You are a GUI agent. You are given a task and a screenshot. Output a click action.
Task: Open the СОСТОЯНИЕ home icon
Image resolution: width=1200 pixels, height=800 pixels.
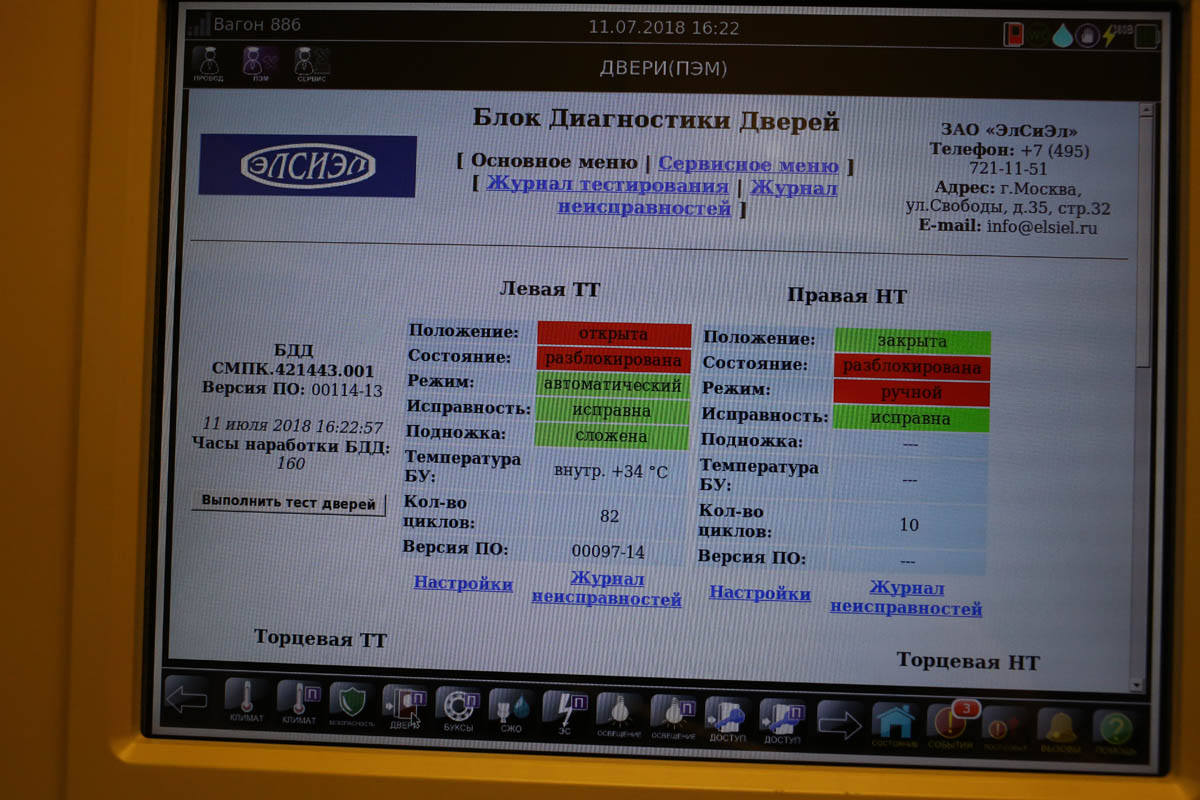tap(895, 724)
